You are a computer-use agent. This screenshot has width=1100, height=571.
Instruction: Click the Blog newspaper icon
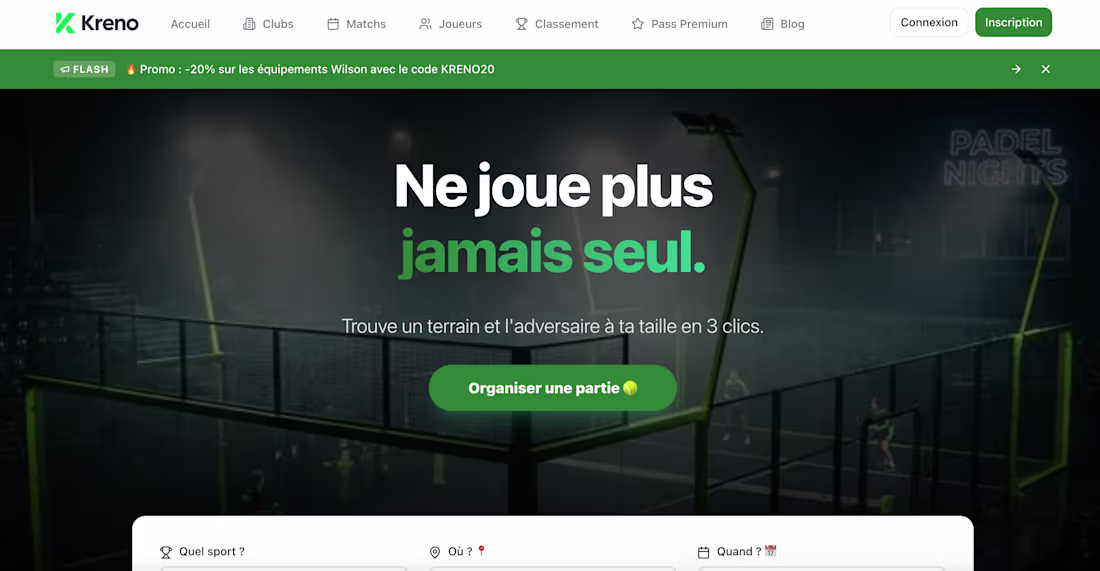click(x=767, y=24)
